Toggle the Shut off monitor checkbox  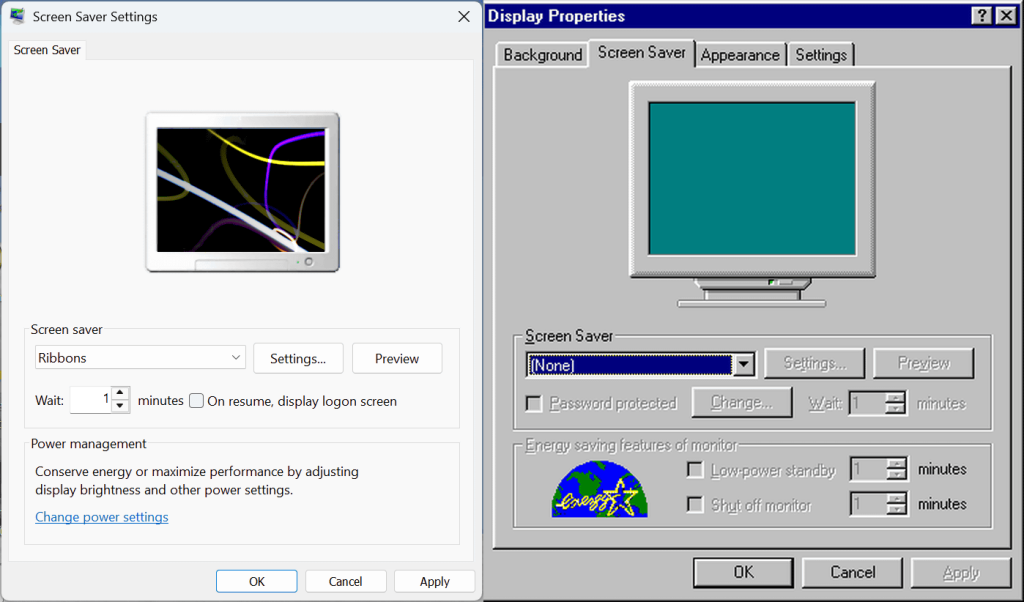pos(695,505)
